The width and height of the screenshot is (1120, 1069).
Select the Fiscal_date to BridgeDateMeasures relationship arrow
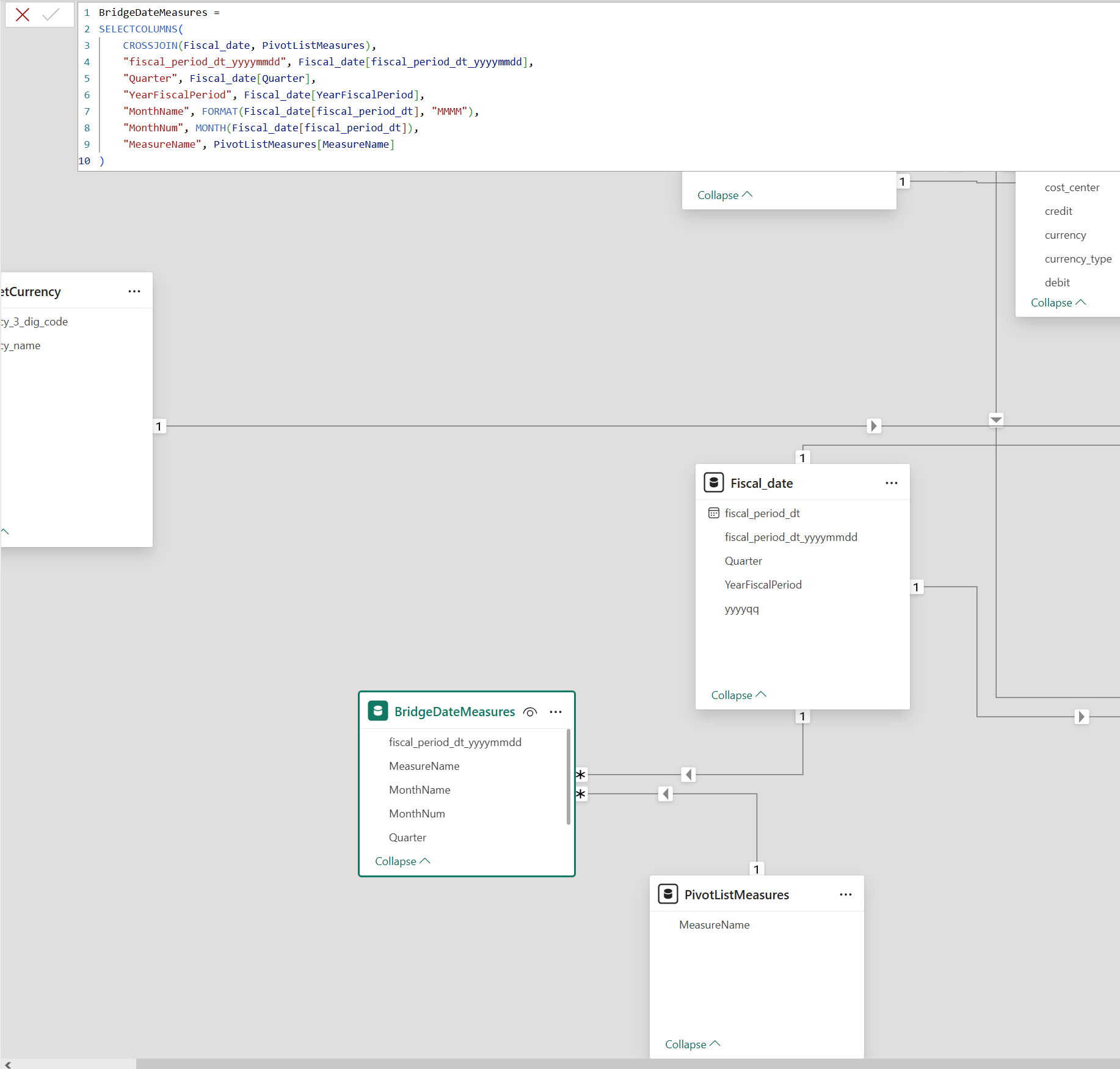click(x=689, y=775)
